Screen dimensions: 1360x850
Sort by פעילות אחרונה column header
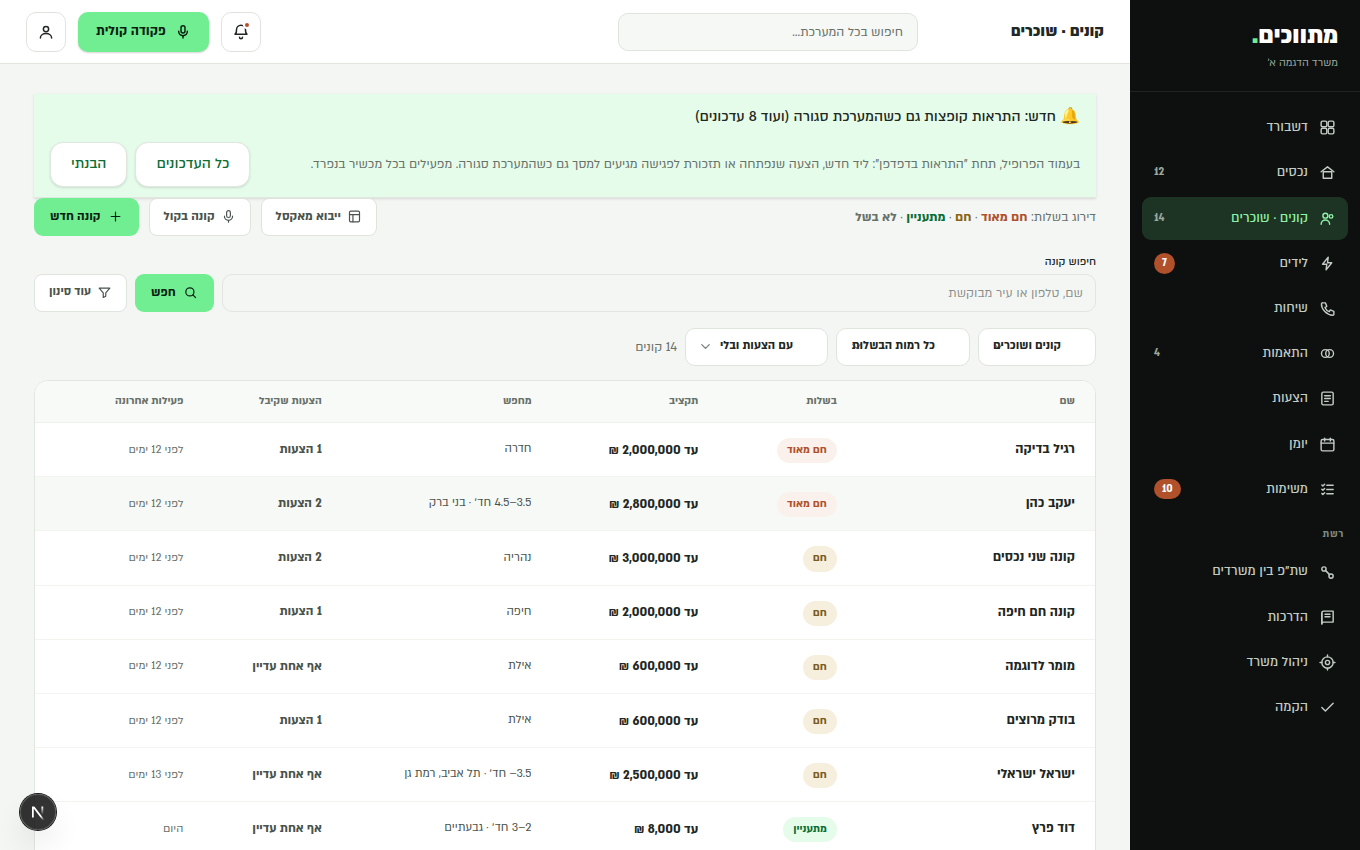pyautogui.click(x=149, y=401)
